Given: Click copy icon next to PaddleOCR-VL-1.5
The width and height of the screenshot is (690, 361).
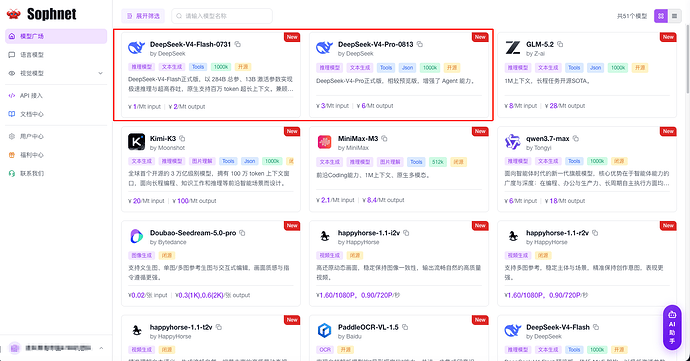Looking at the screenshot, I should [x=405, y=327].
